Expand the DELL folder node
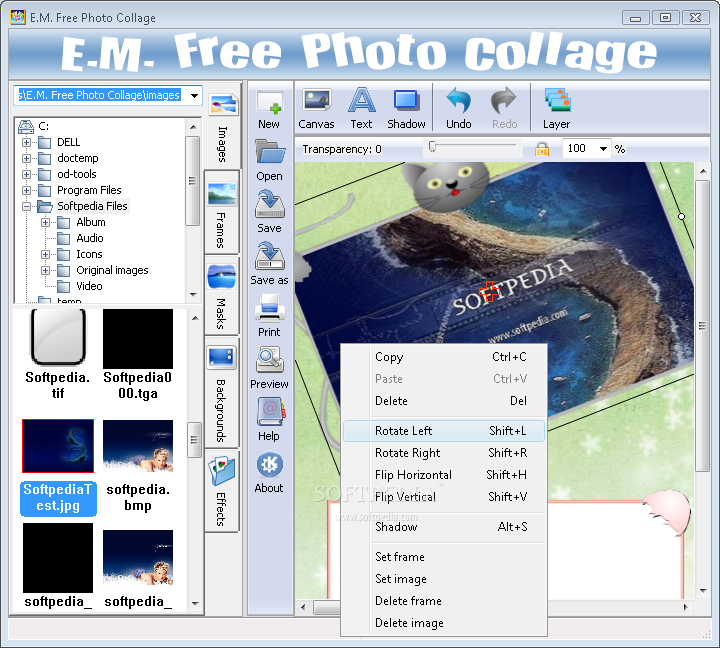The width and height of the screenshot is (720, 648). tap(27, 142)
